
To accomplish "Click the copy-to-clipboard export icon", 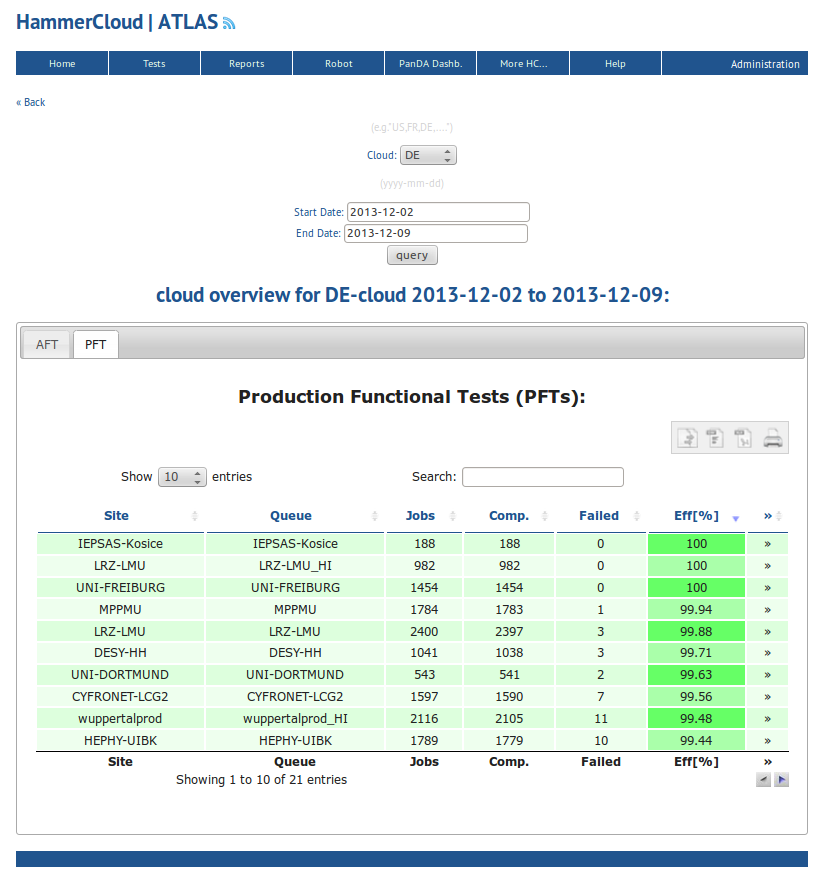I will click(687, 438).
